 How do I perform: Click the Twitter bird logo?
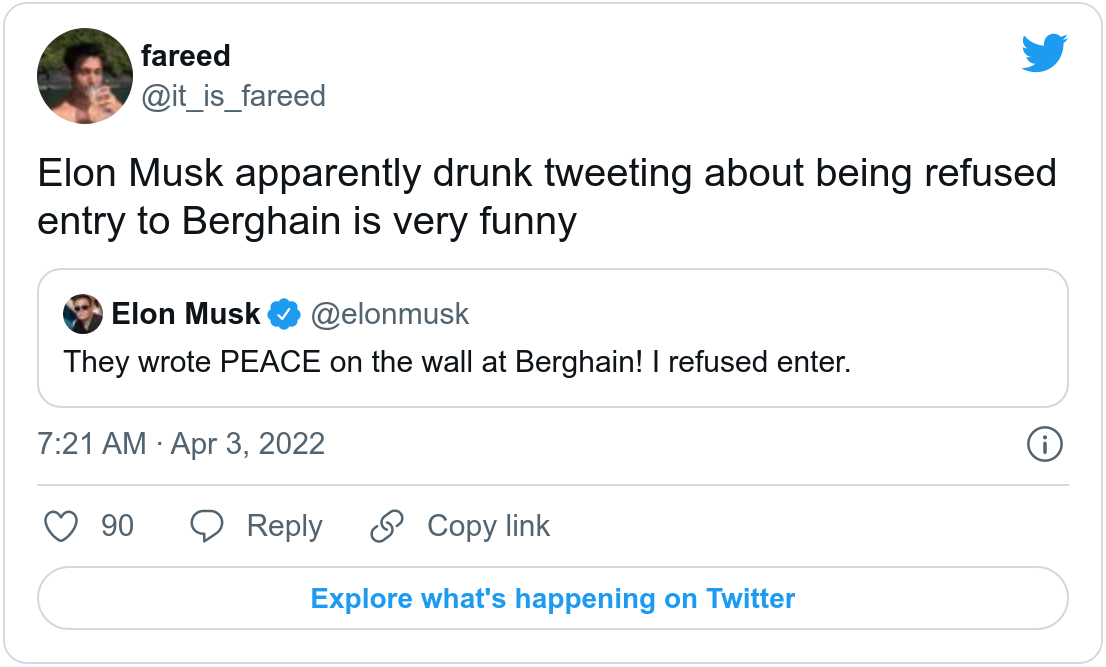(x=1044, y=53)
